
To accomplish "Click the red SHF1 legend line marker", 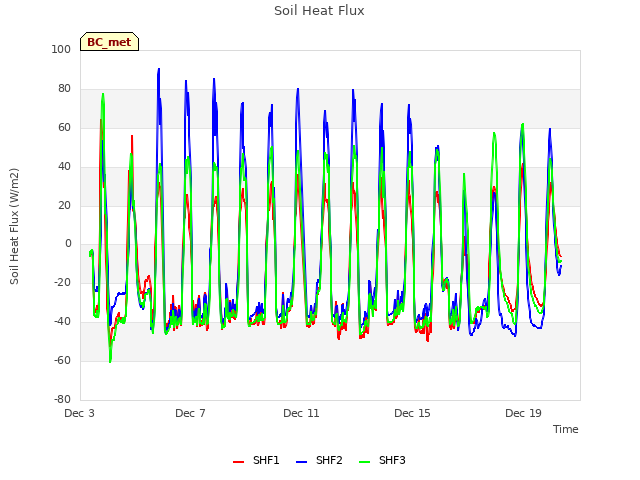I will [238, 462].
